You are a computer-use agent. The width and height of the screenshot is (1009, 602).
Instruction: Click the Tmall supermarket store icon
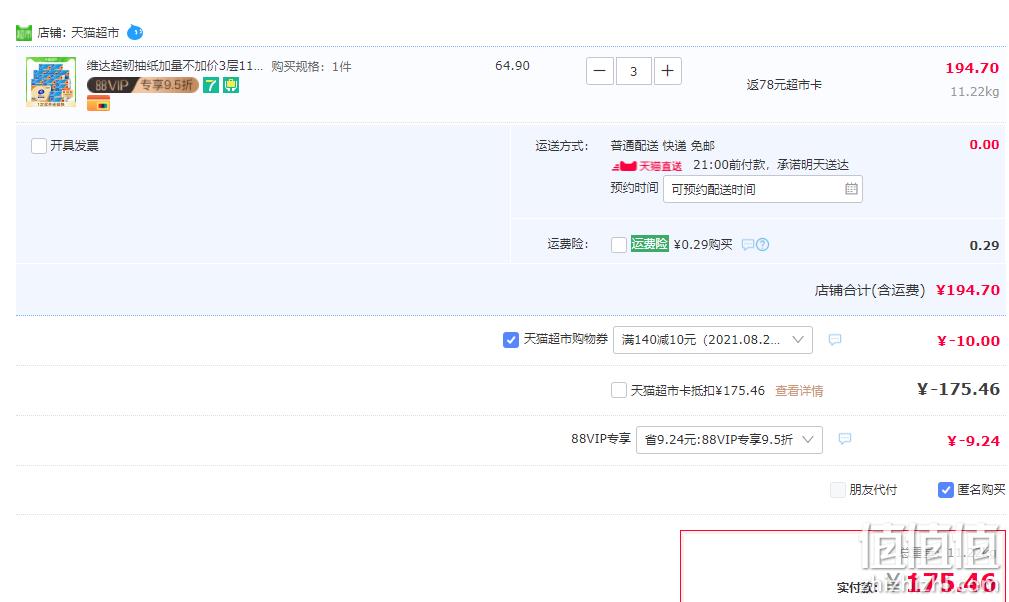point(24,32)
